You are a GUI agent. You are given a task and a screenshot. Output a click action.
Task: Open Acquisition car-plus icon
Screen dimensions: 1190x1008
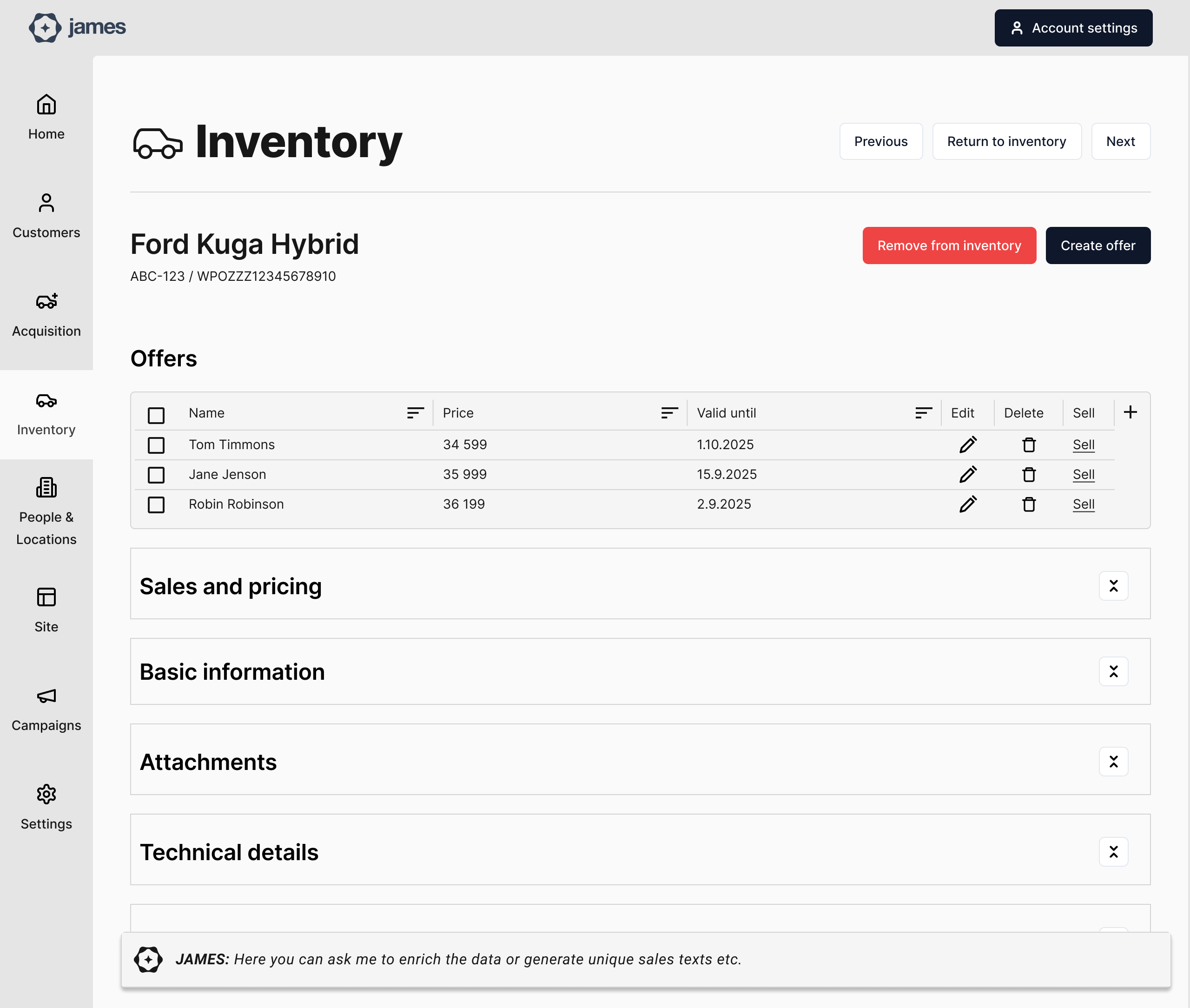pos(46,301)
